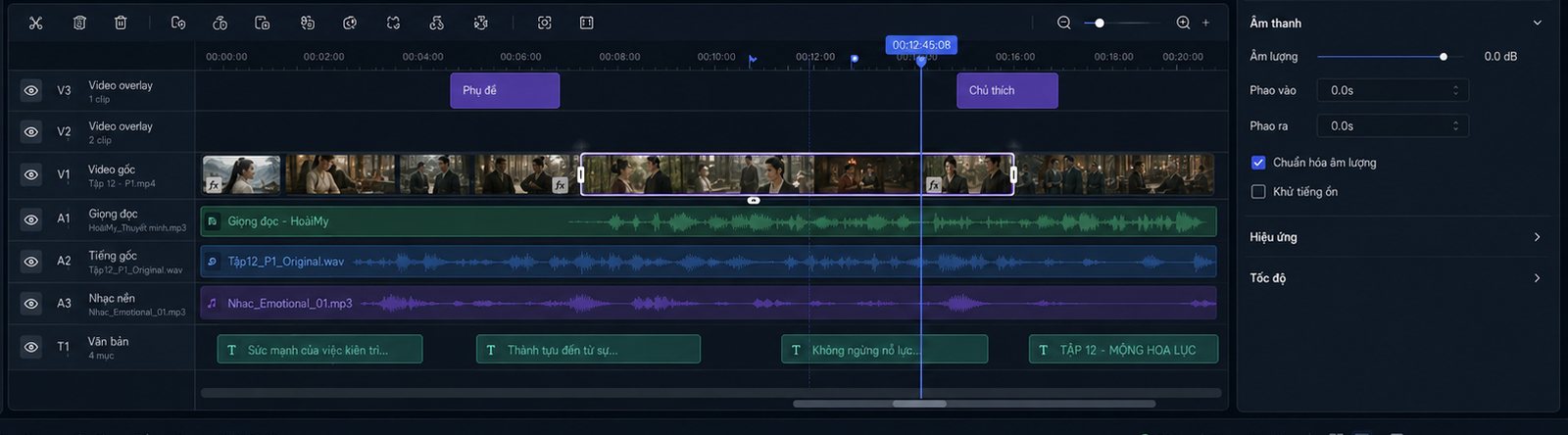Image resolution: width=1568 pixels, height=435 pixels.
Task: Select the Phụ đề overlay clip
Action: (x=505, y=90)
